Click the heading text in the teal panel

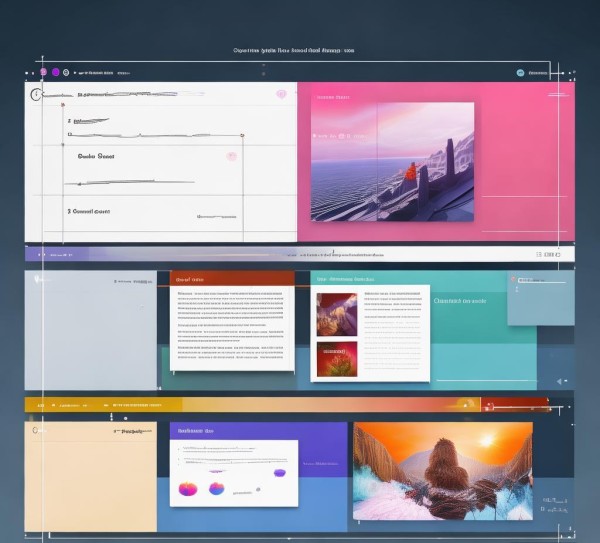[x=460, y=301]
